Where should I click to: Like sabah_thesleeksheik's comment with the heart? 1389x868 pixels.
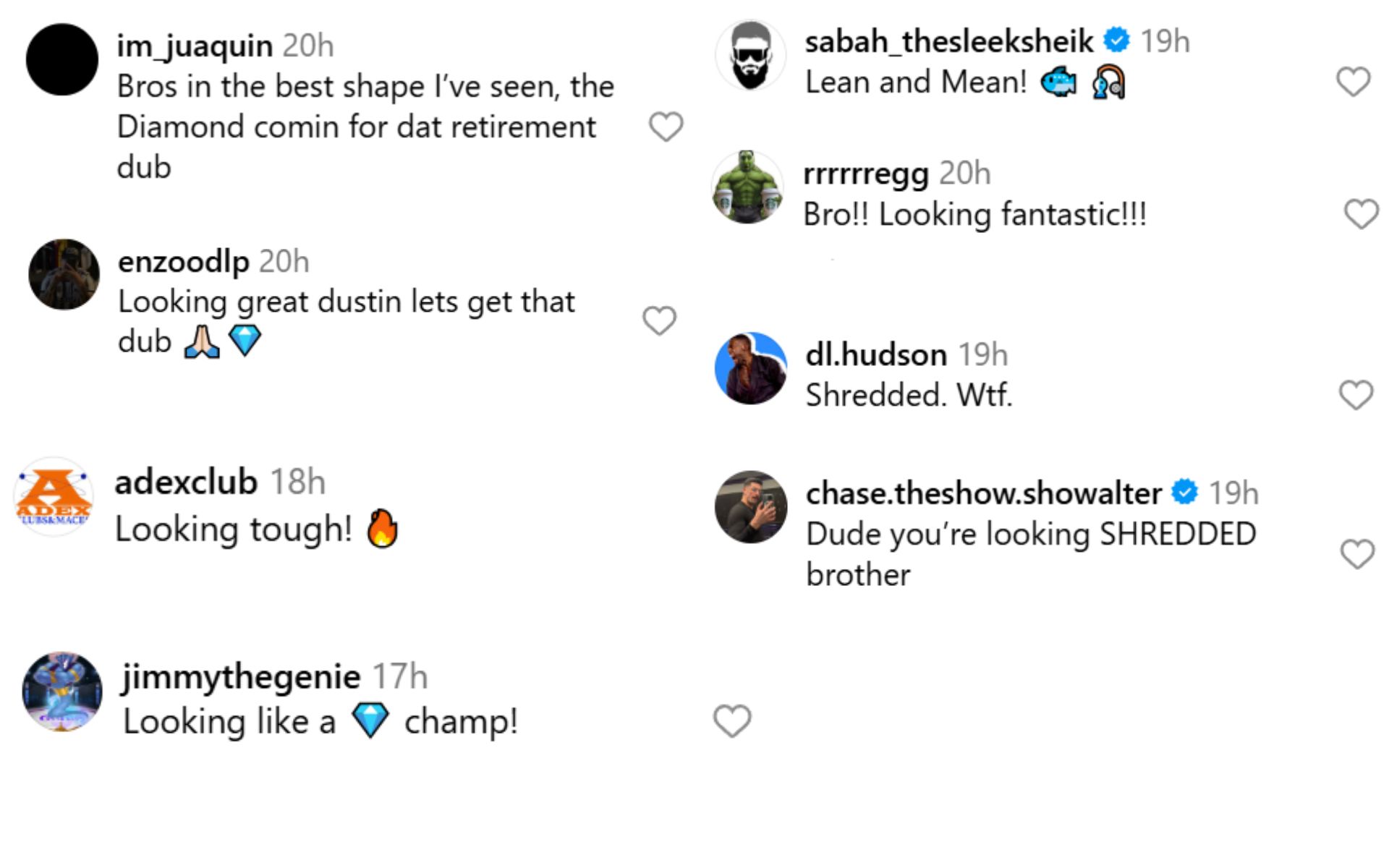click(1353, 82)
